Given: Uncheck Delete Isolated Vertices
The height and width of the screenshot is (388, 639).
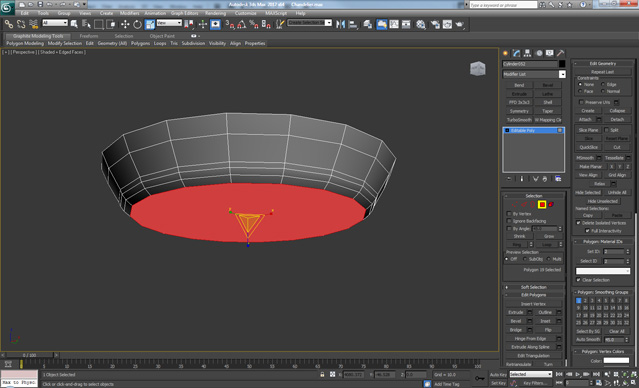Looking at the screenshot, I should [578, 223].
